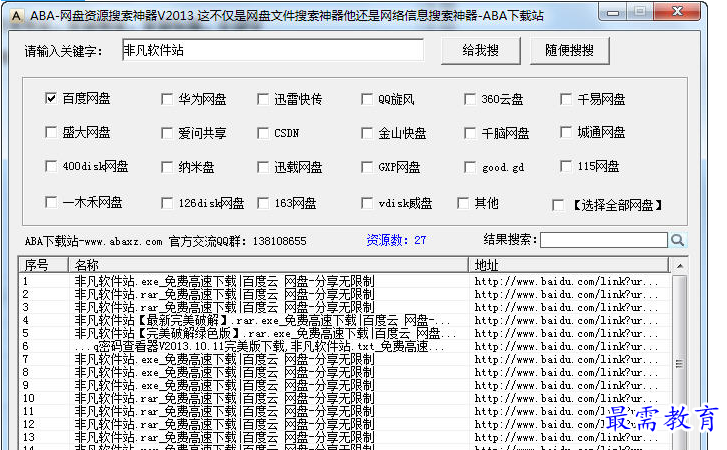Select result row 13 非凡软件站.rar
Image resolution: width=727 pixels, height=450 pixels.
(344, 437)
